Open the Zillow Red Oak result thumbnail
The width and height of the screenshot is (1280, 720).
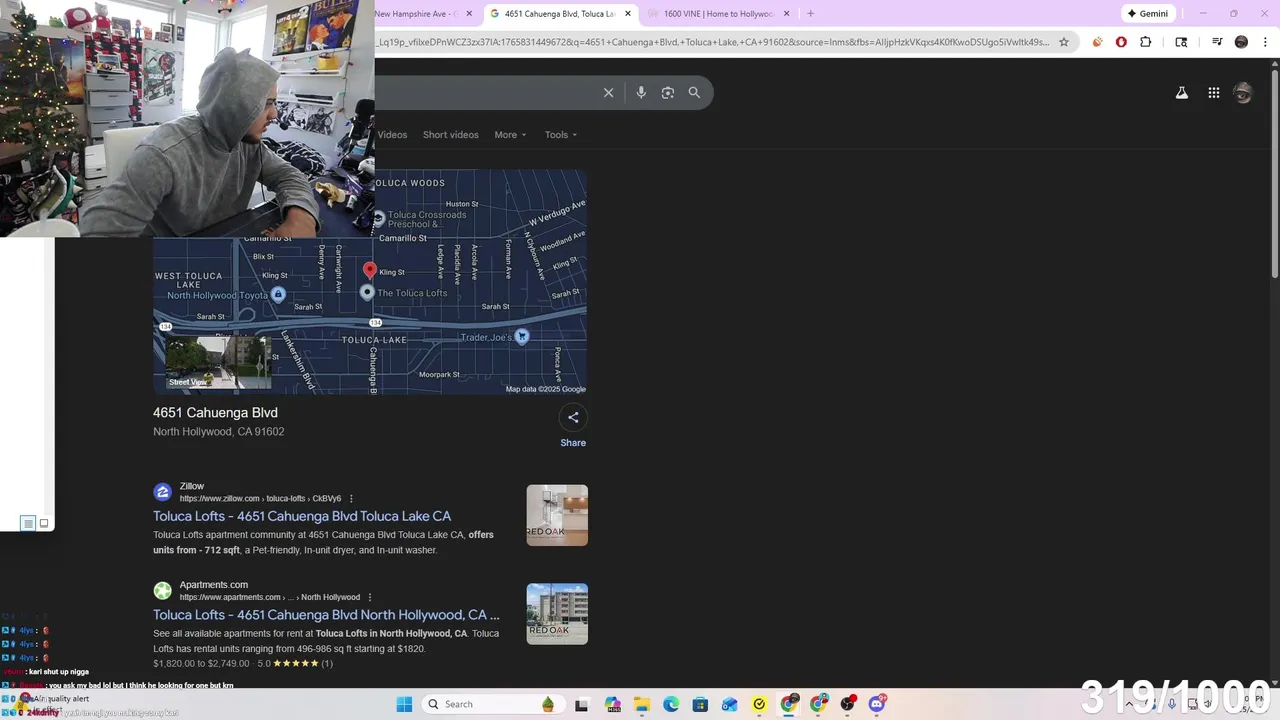pyautogui.click(x=557, y=515)
